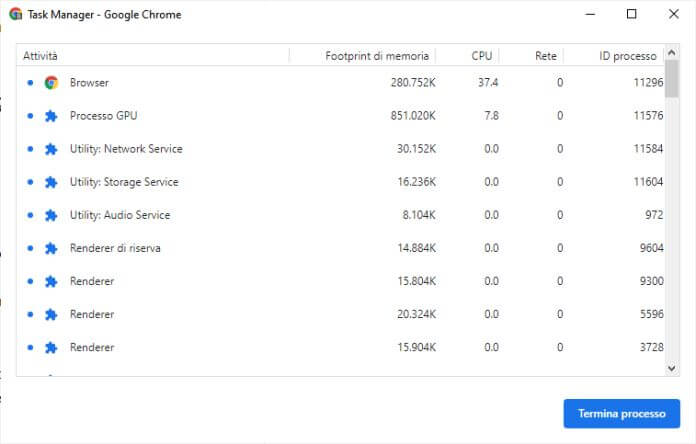Click process ID 11576

[x=648, y=116]
